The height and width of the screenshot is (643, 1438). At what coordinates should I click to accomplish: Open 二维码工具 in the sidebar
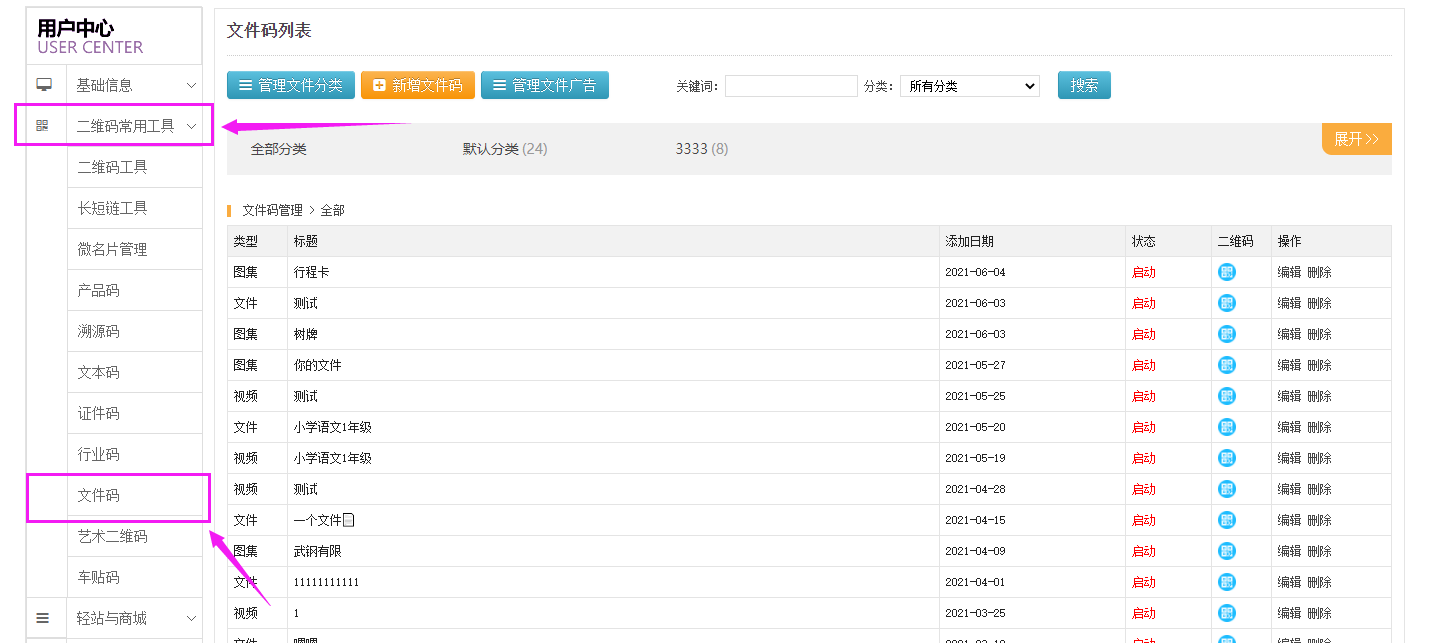pyautogui.click(x=113, y=167)
